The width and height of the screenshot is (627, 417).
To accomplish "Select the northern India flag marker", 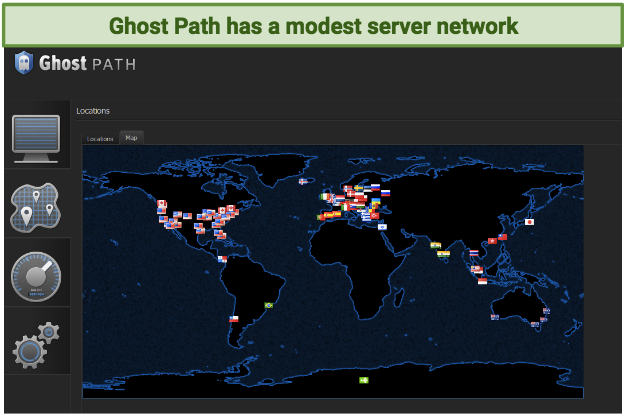I will coord(435,245).
